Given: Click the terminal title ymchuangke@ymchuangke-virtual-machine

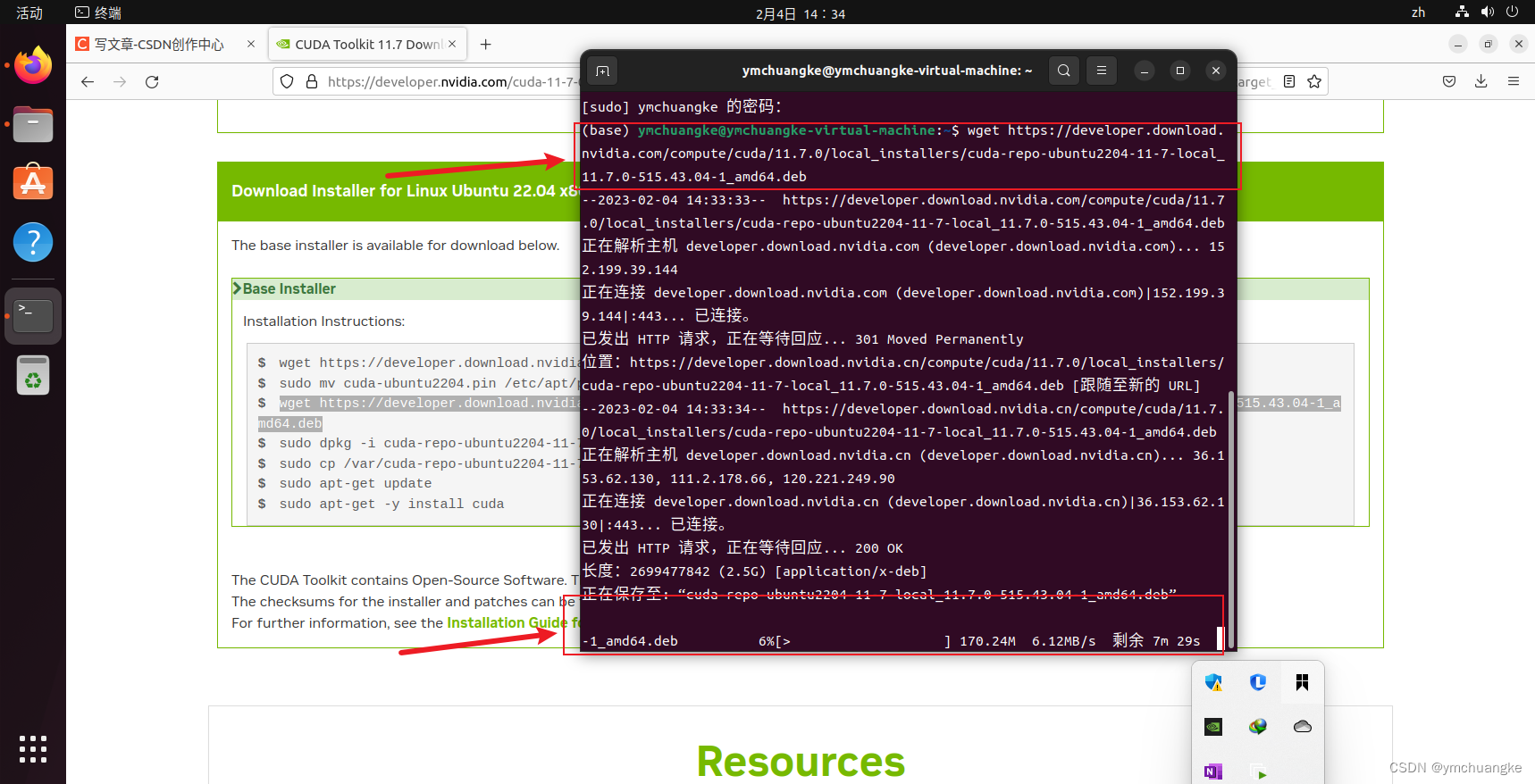Looking at the screenshot, I should 886,71.
